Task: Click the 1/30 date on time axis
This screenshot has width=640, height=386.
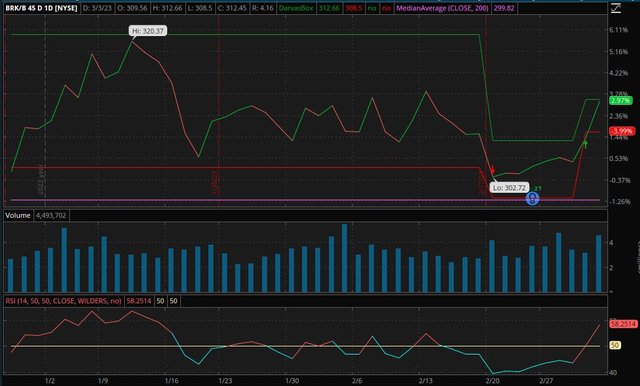Action: point(292,381)
